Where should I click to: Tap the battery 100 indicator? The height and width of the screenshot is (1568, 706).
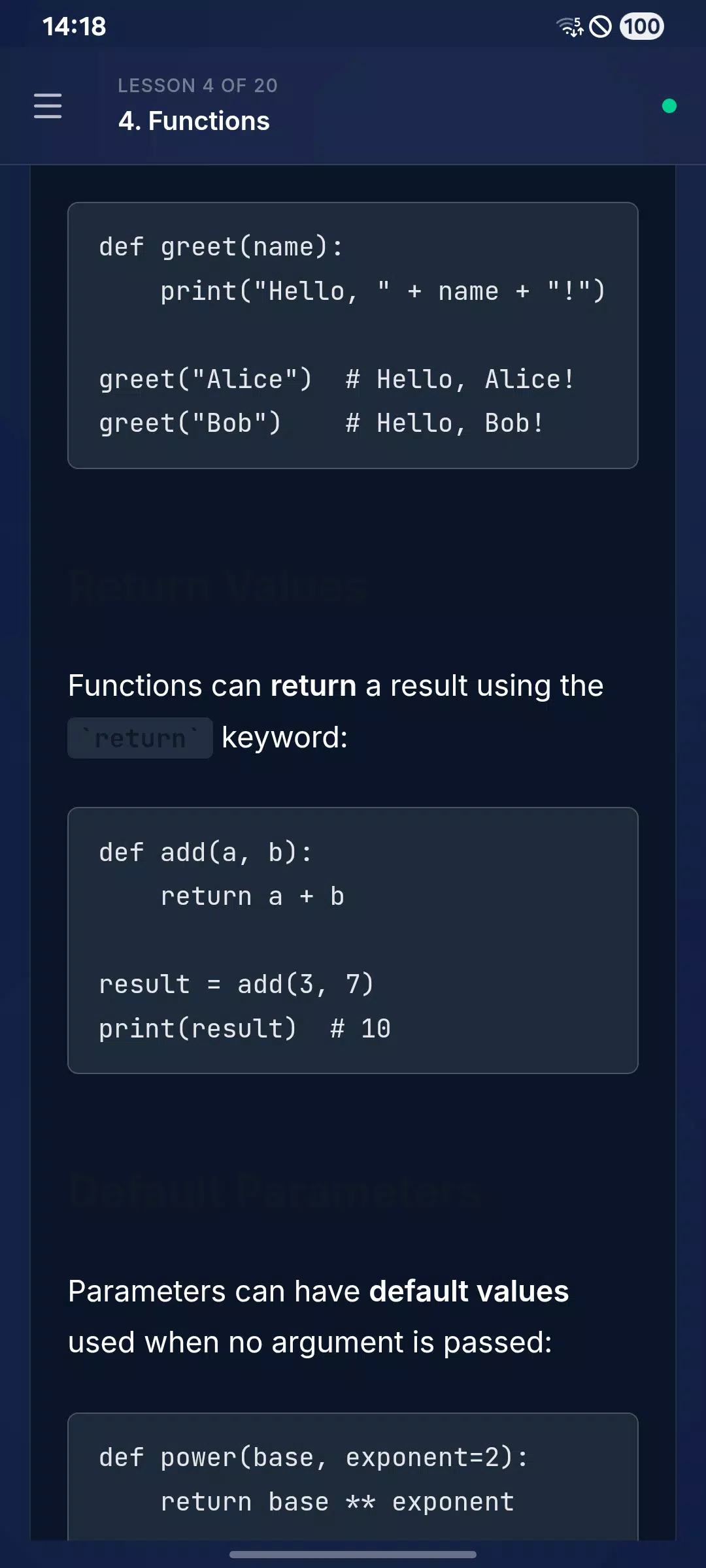point(641,27)
